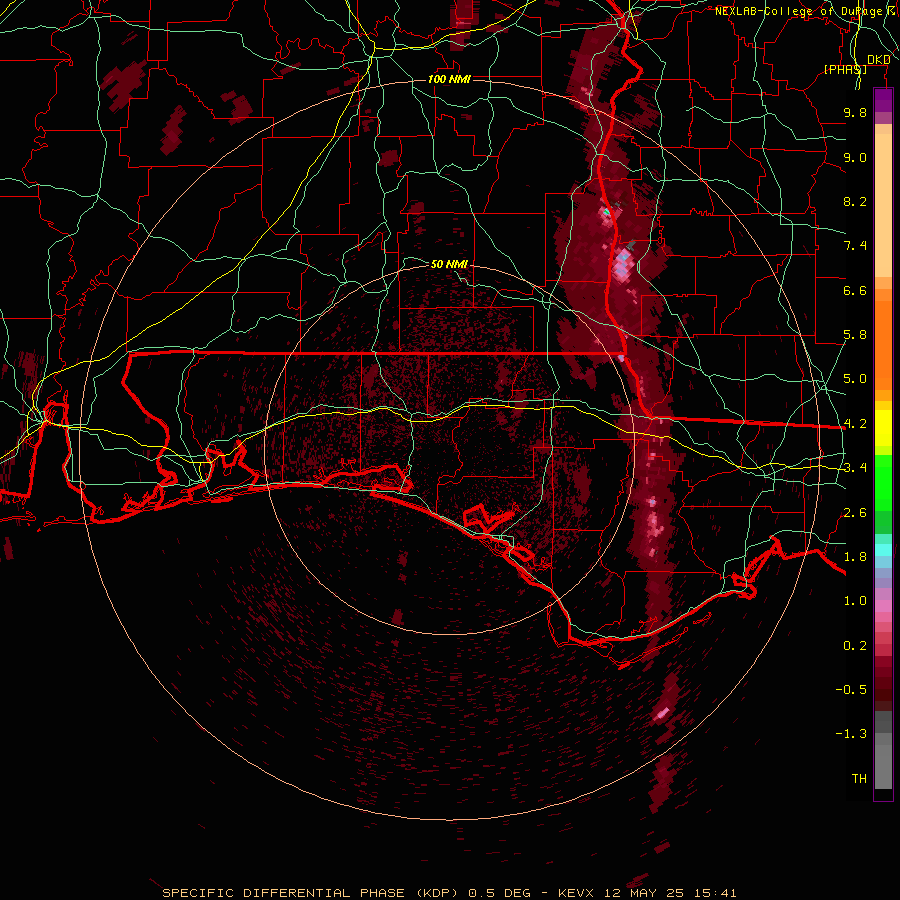Click the "100 NMI" range ring label

[449, 79]
